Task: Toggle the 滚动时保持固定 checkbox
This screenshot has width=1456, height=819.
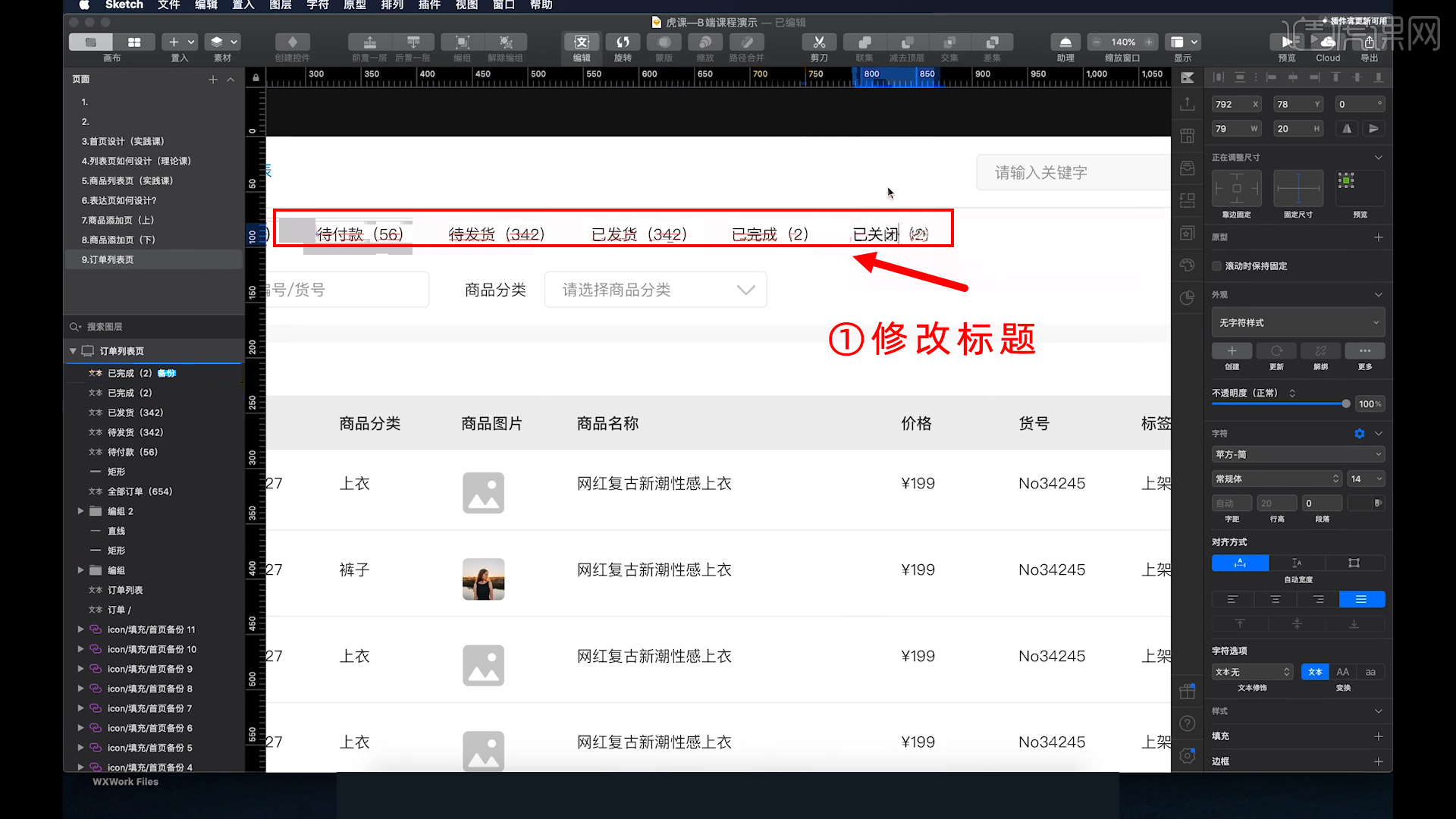Action: point(1216,266)
